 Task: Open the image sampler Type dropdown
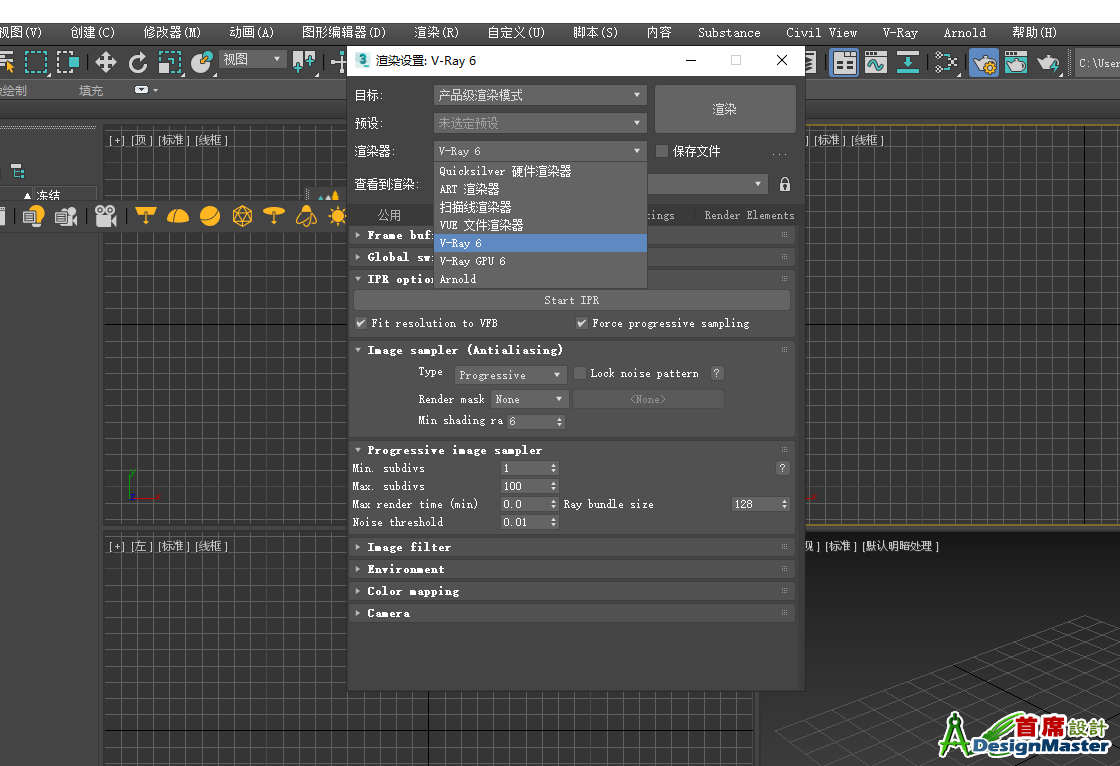point(511,374)
